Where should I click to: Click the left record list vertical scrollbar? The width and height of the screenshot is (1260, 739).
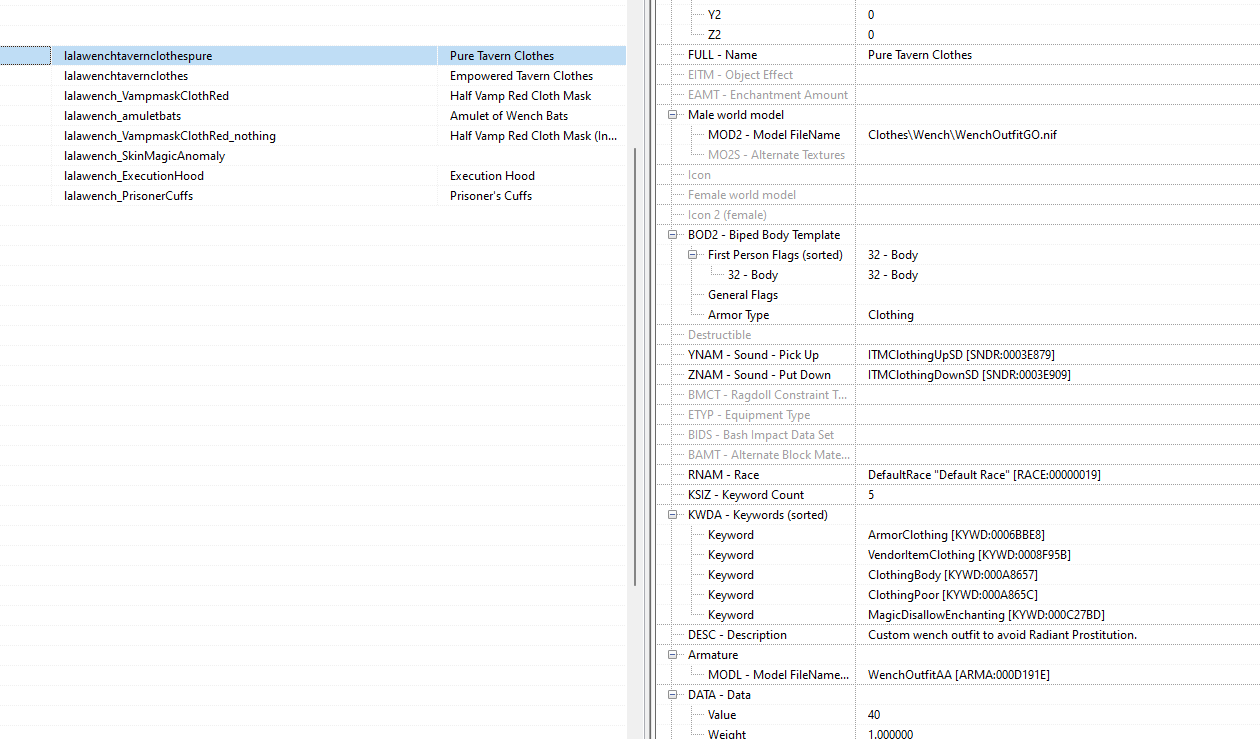(635, 367)
